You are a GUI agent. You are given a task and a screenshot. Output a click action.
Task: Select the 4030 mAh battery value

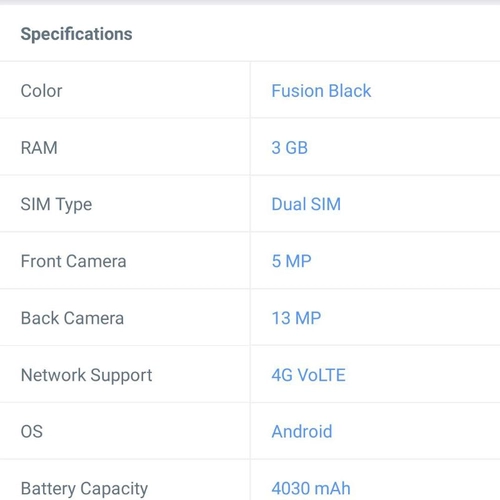pos(311,488)
